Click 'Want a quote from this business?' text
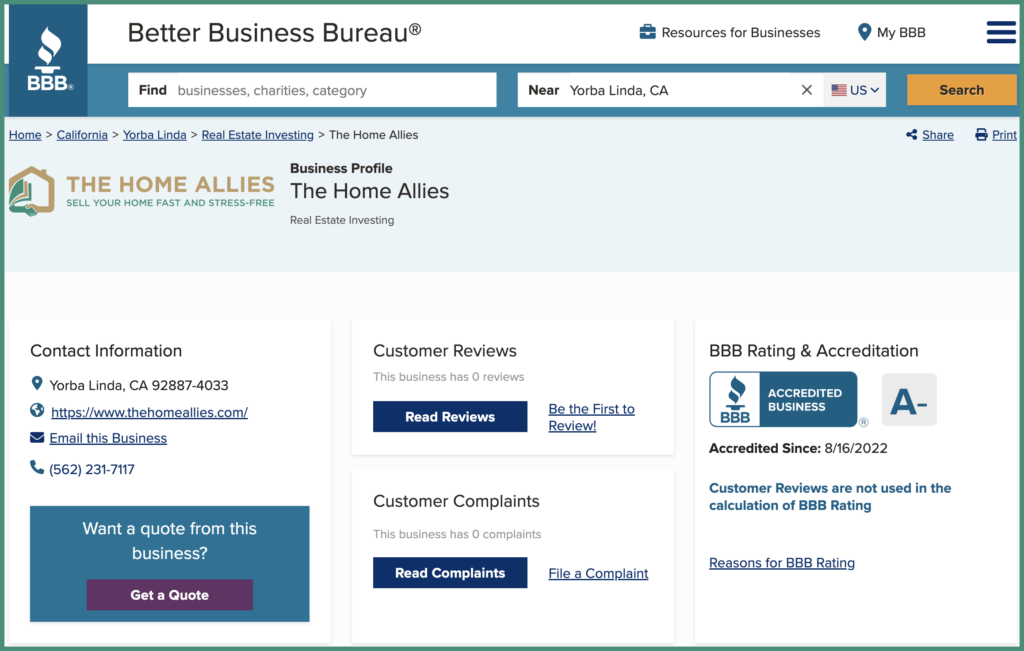Screen dimensions: 1024x651 170,541
